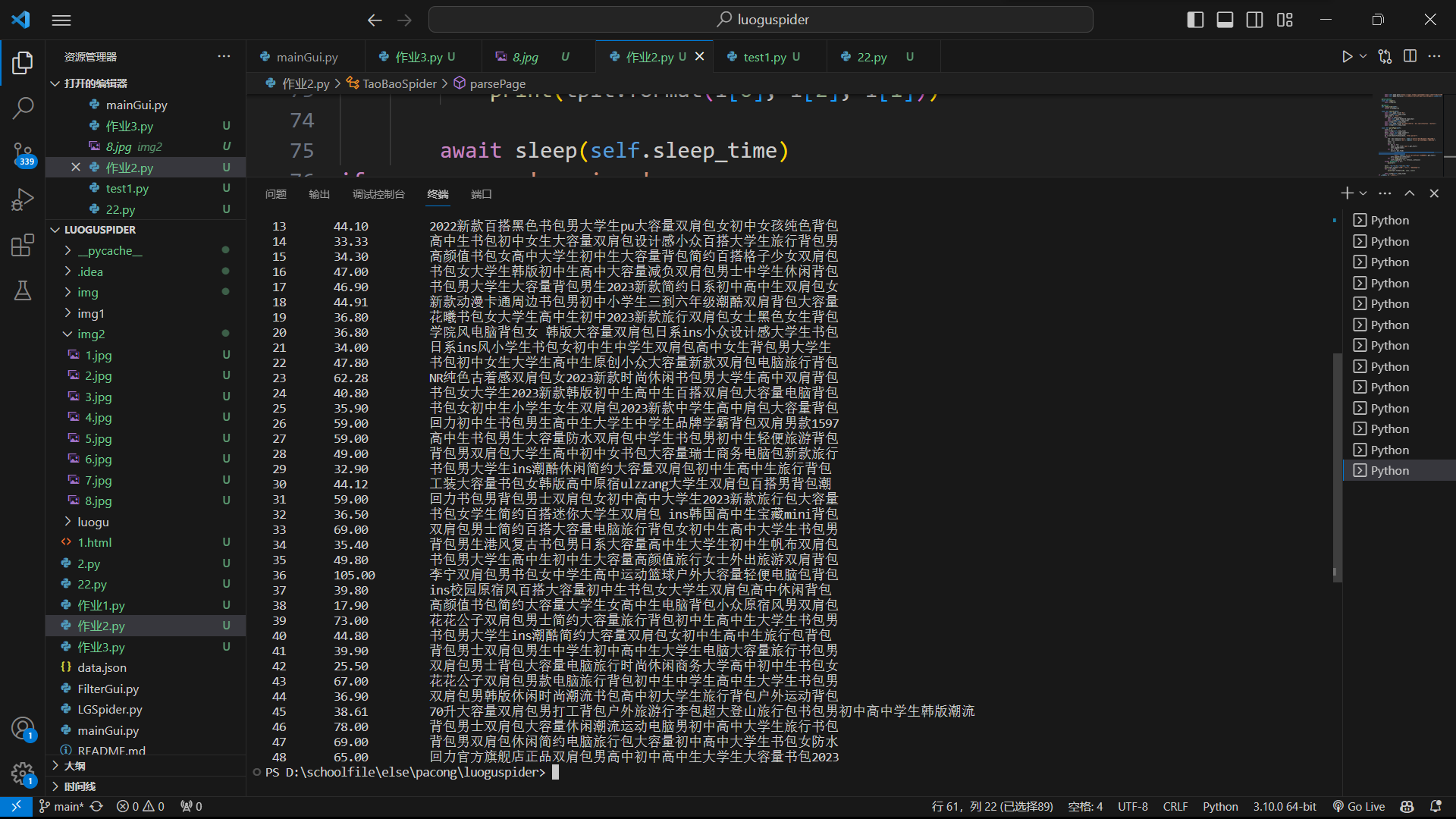Switch to the test1.py editor tab
This screenshot has height=819, width=1456.
tap(764, 57)
